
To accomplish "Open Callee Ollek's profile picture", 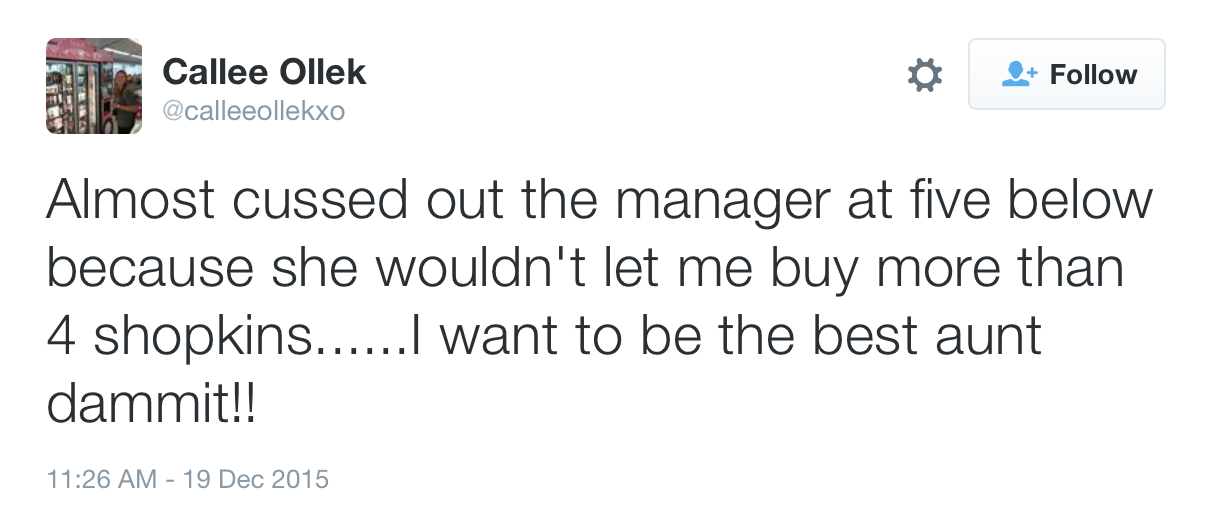I will pos(93,87).
